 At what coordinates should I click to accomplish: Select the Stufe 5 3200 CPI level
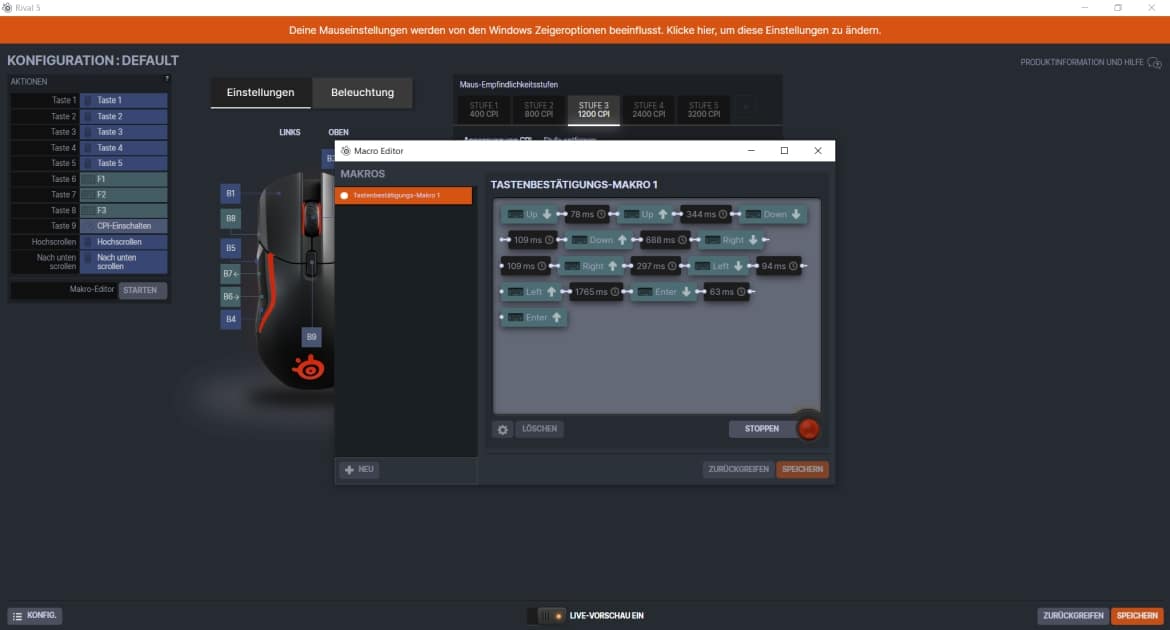pyautogui.click(x=703, y=109)
